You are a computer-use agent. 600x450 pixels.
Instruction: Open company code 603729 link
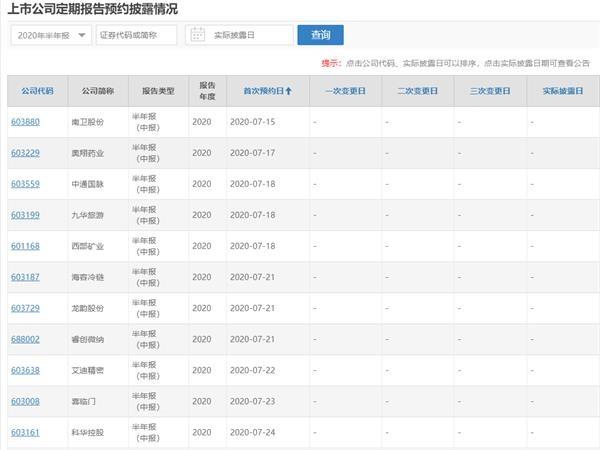click(x=25, y=308)
